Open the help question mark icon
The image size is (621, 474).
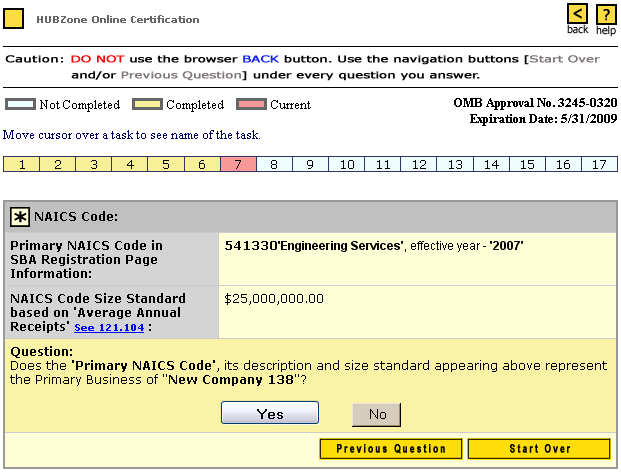[x=606, y=15]
